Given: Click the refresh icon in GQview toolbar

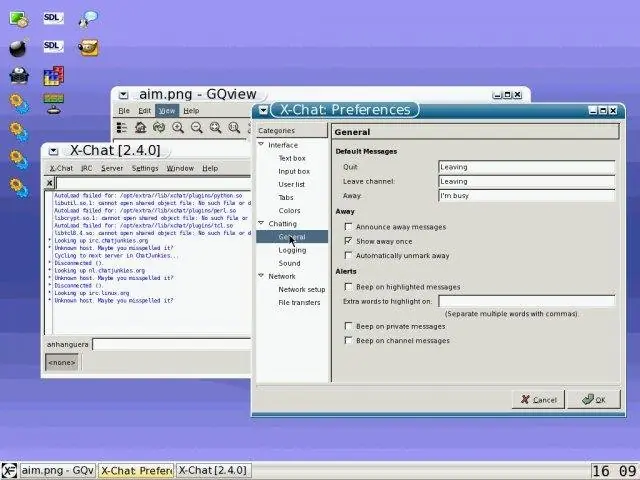Looking at the screenshot, I should coord(159,128).
